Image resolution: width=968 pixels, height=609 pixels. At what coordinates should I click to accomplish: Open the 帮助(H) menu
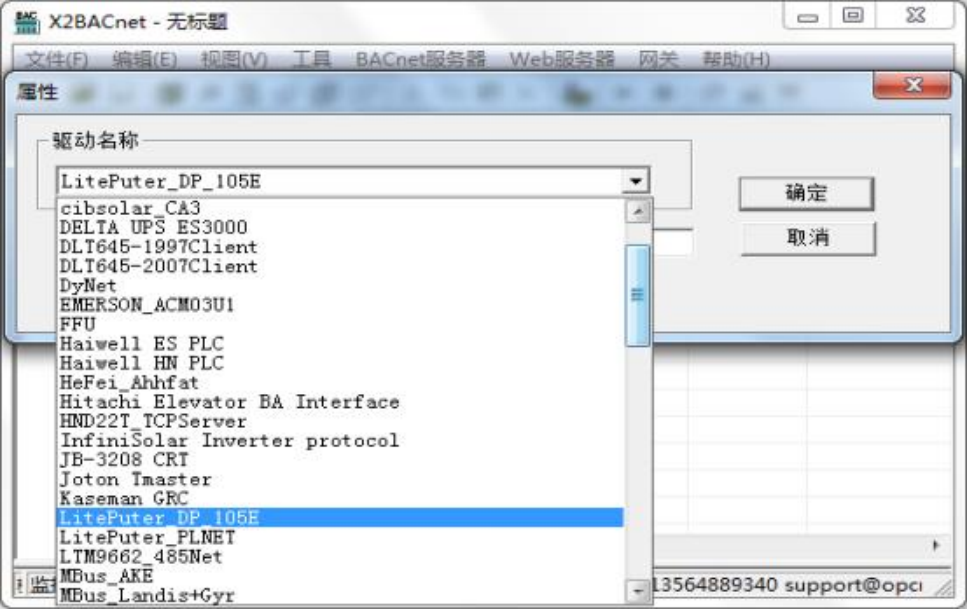736,60
